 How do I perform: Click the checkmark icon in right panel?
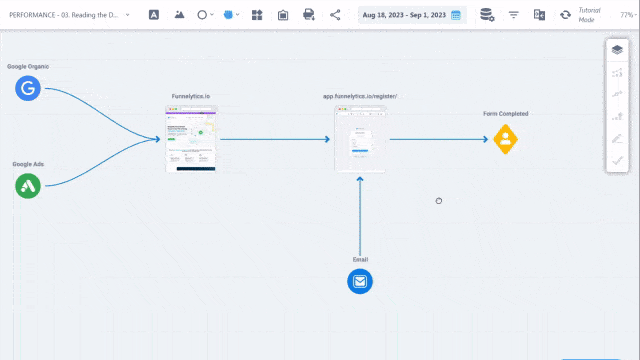pyautogui.click(x=617, y=161)
